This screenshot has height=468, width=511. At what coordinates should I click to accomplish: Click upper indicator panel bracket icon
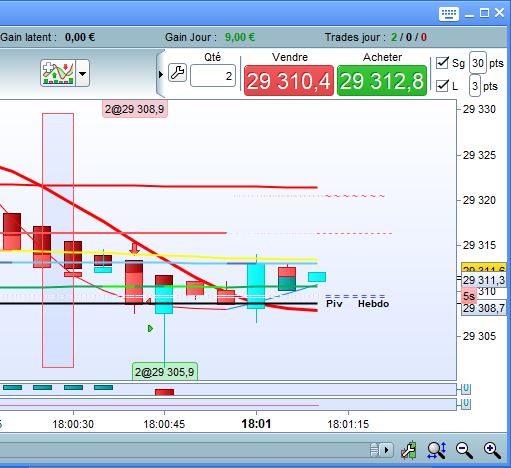466,389
